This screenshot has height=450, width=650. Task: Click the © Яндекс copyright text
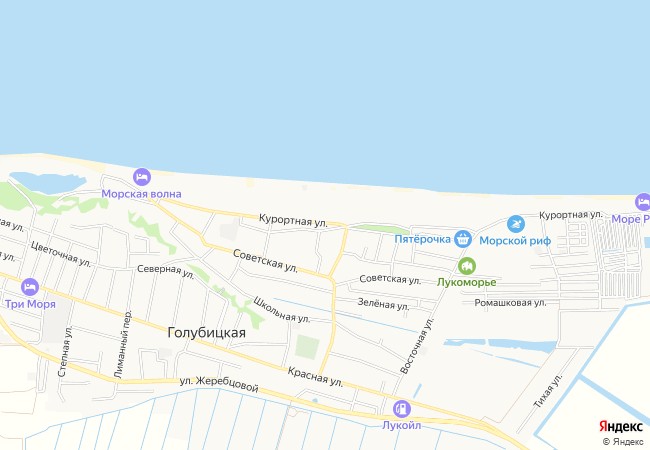pyautogui.click(x=623, y=442)
